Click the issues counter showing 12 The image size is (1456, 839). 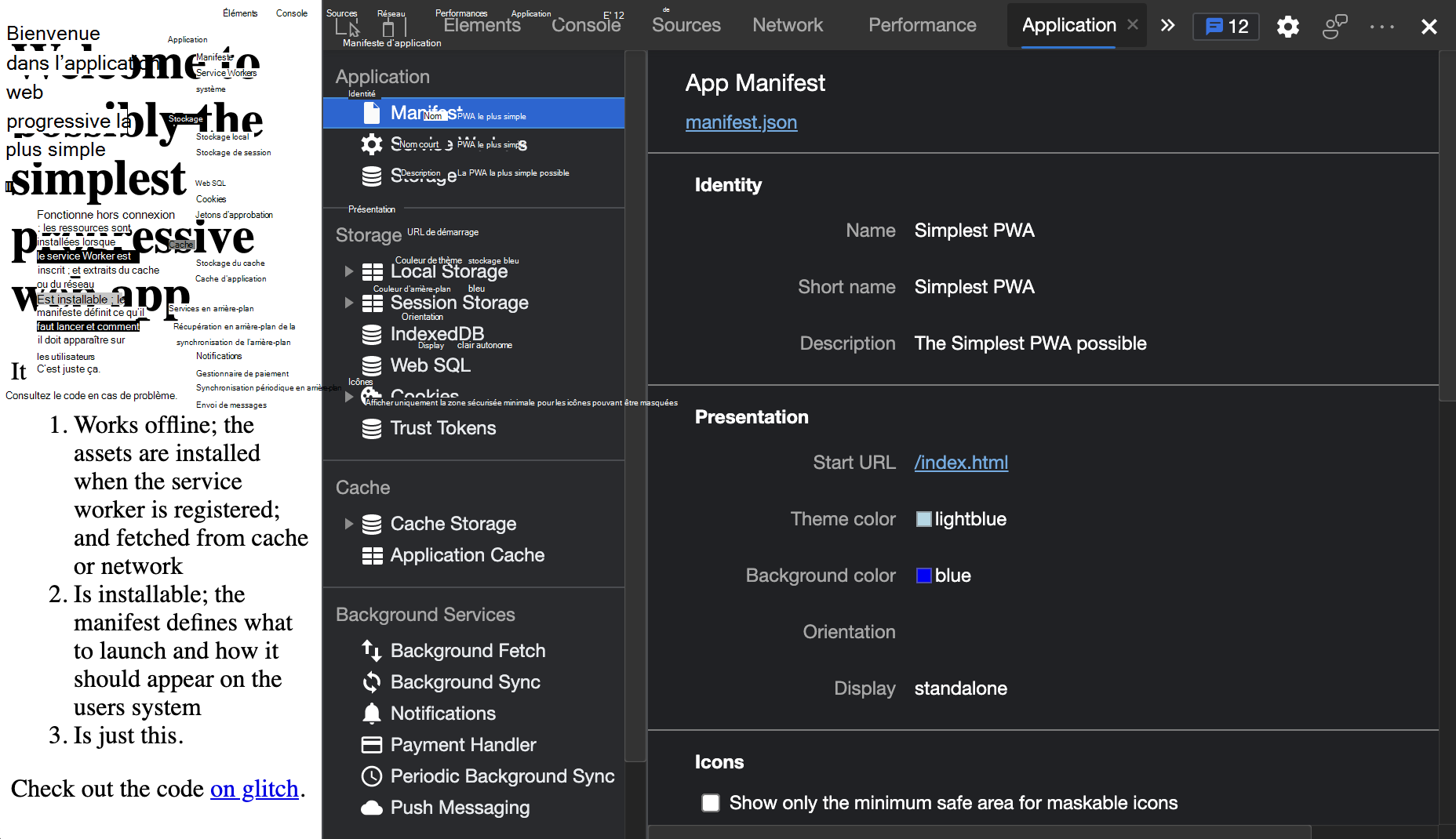[1226, 27]
